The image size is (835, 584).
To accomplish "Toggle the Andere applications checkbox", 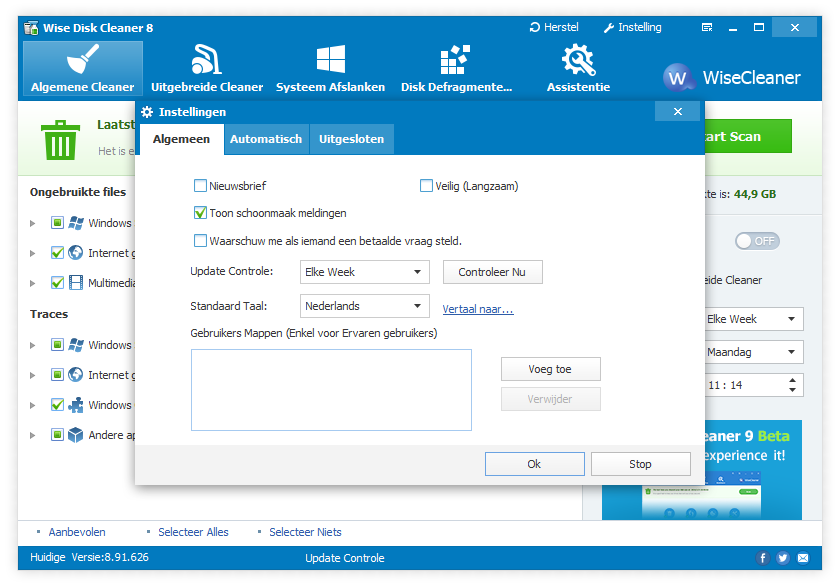I will click(x=57, y=435).
